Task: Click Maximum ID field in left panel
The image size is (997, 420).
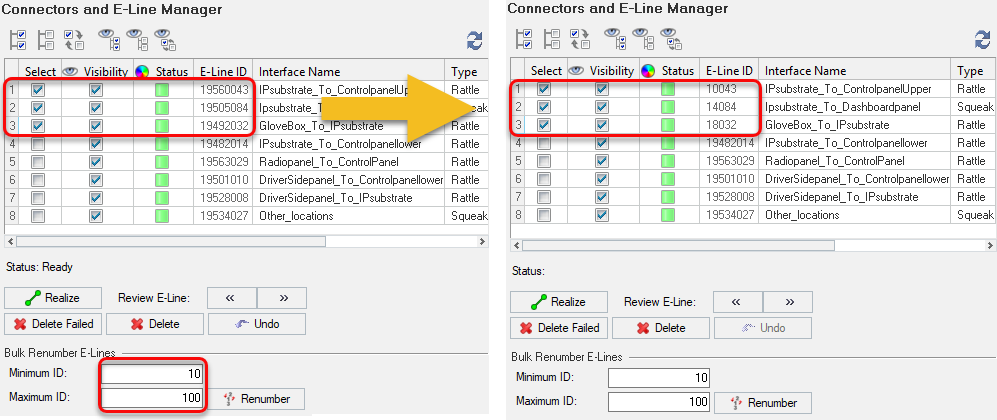Action: [x=152, y=398]
